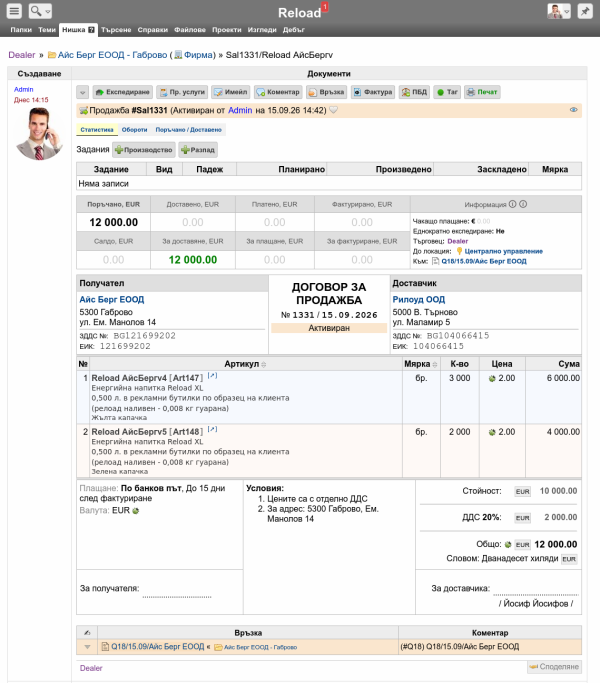This screenshot has width=600, height=683.
Task: Go to the Търсене tab
Action: tap(116, 30)
